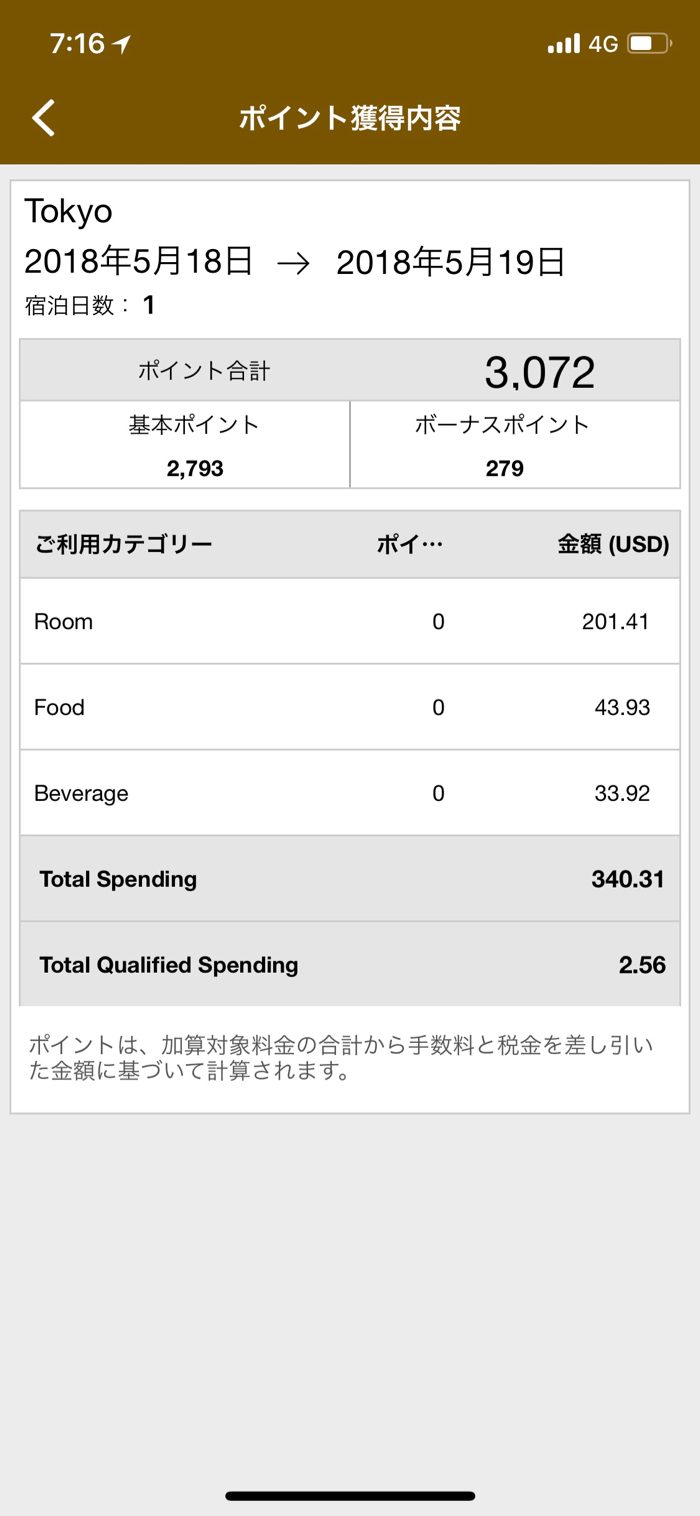This screenshot has height=1516, width=700.
Task: Select the Room category row
Action: point(350,621)
